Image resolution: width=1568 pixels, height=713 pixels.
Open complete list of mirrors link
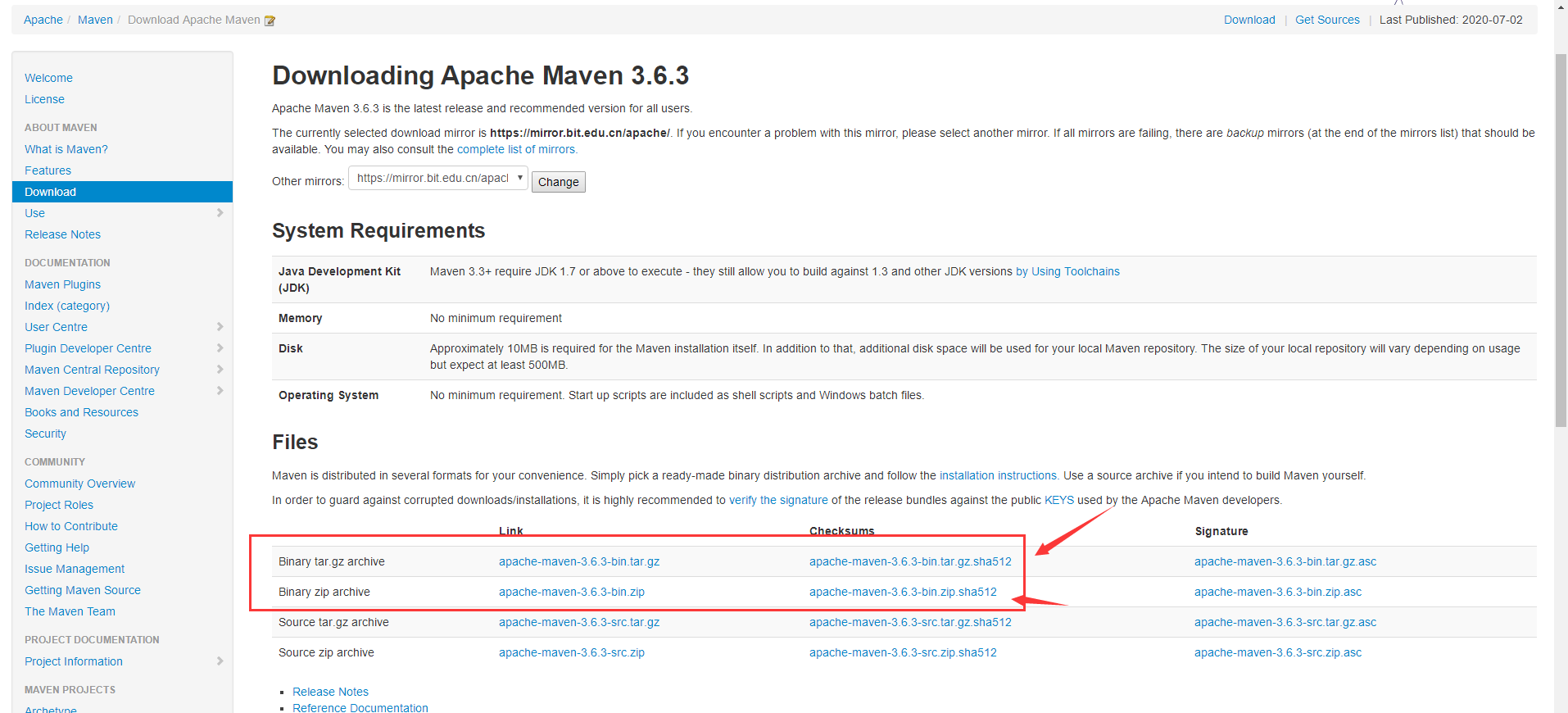[x=517, y=149]
